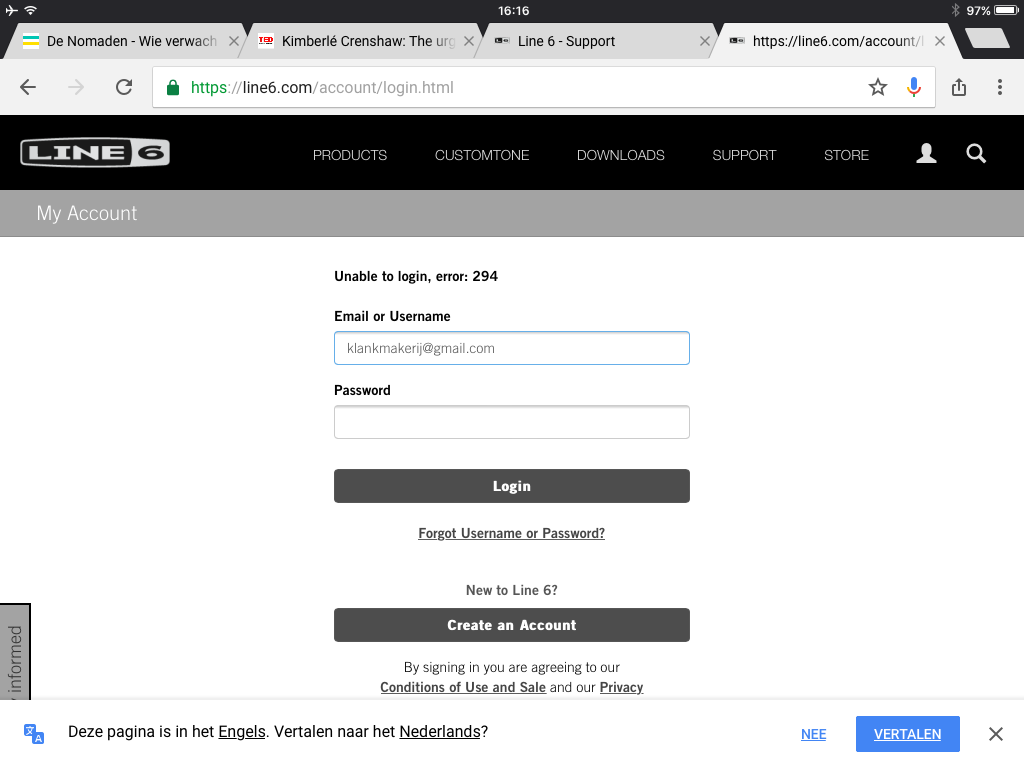Tap the voice search microphone
The height and width of the screenshot is (768, 1024).
click(x=913, y=88)
